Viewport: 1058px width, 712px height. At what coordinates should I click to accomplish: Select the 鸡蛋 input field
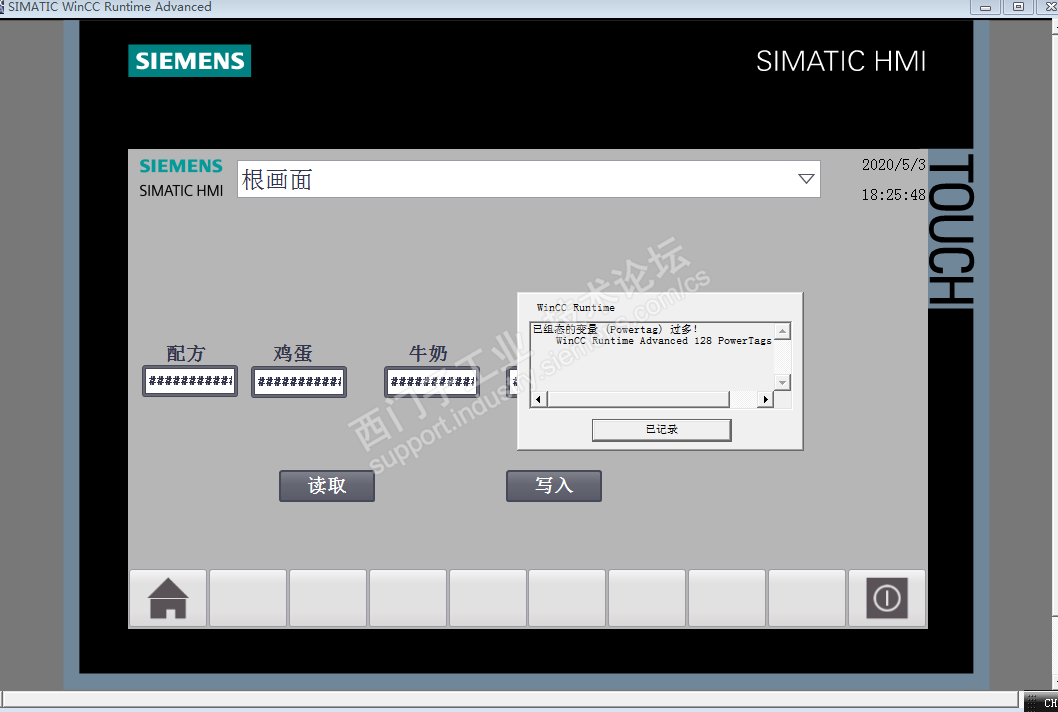tap(299, 382)
